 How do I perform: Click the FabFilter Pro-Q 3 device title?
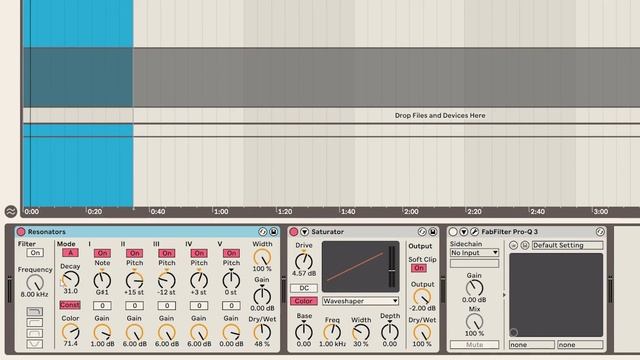(x=509, y=232)
